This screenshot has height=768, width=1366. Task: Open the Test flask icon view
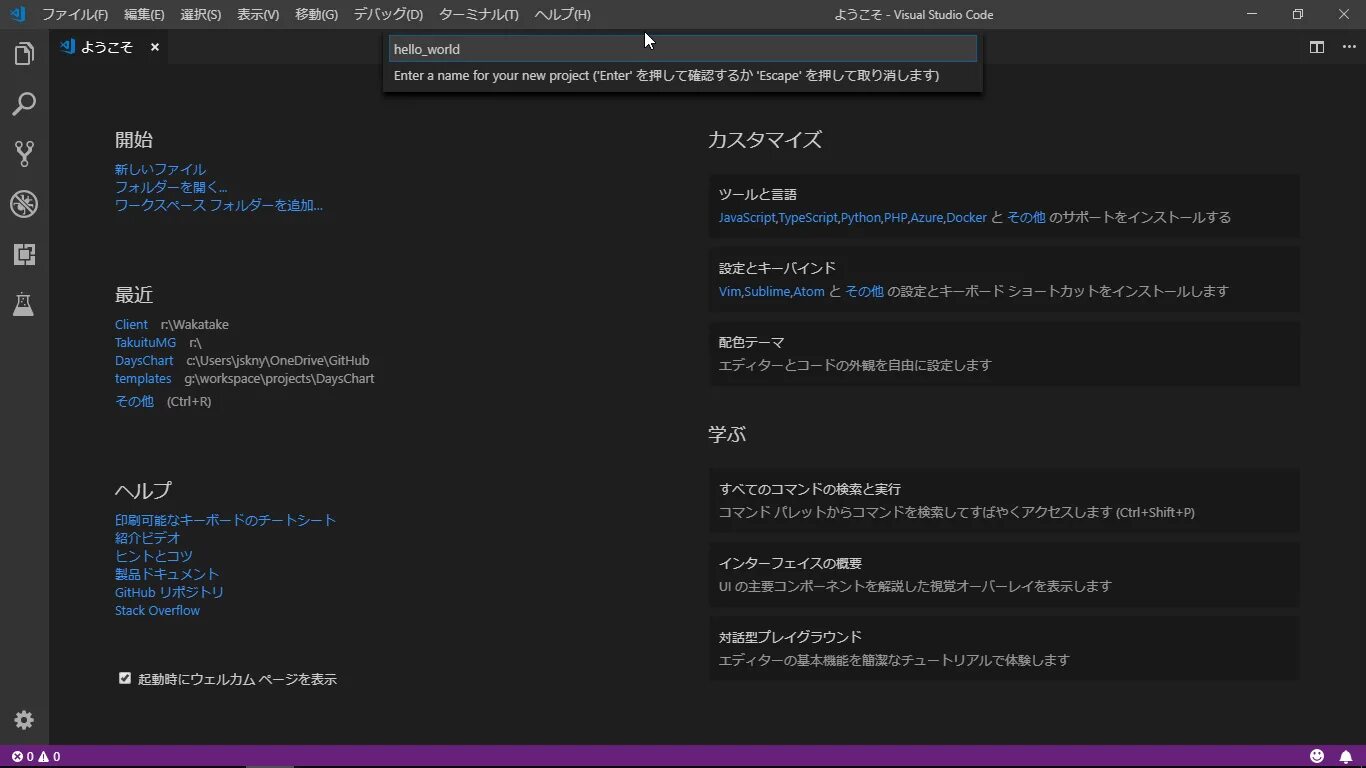coord(24,304)
